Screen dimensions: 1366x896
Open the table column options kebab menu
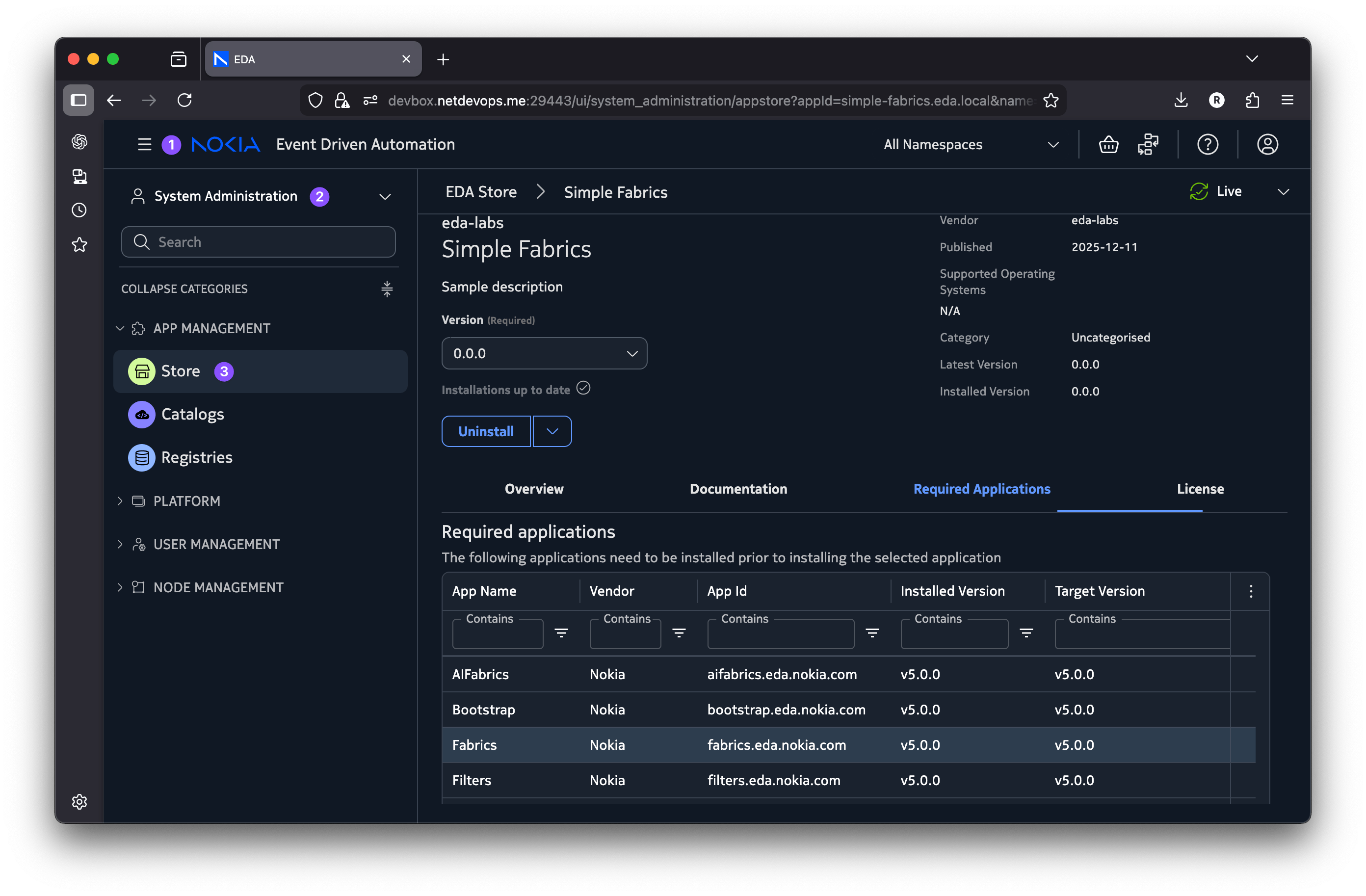point(1251,591)
